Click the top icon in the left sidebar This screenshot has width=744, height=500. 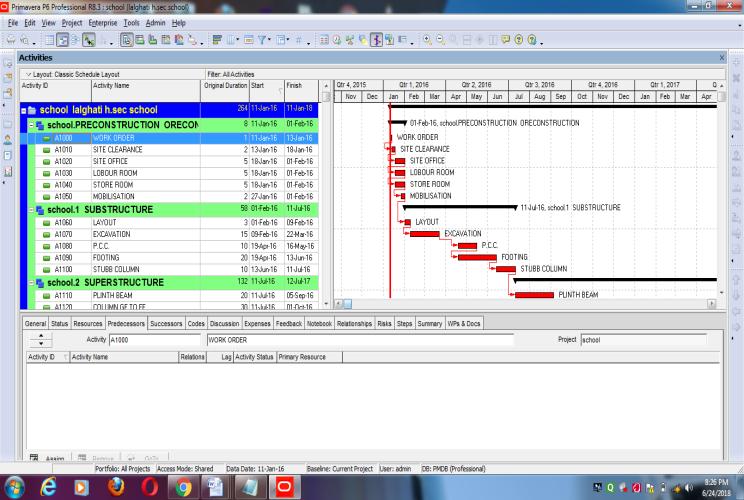tap(8, 63)
